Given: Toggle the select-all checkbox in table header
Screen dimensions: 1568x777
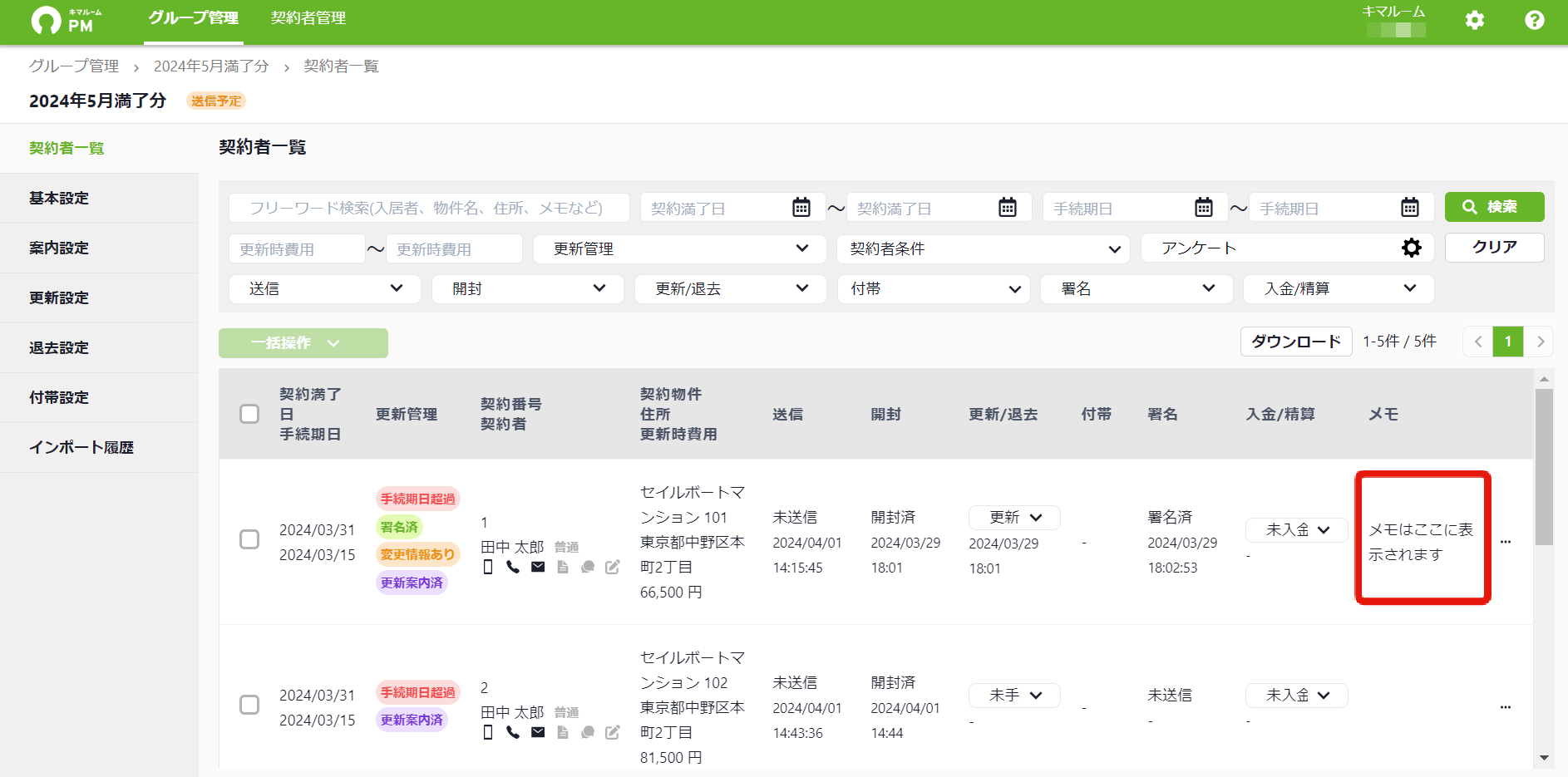Looking at the screenshot, I should (x=249, y=414).
